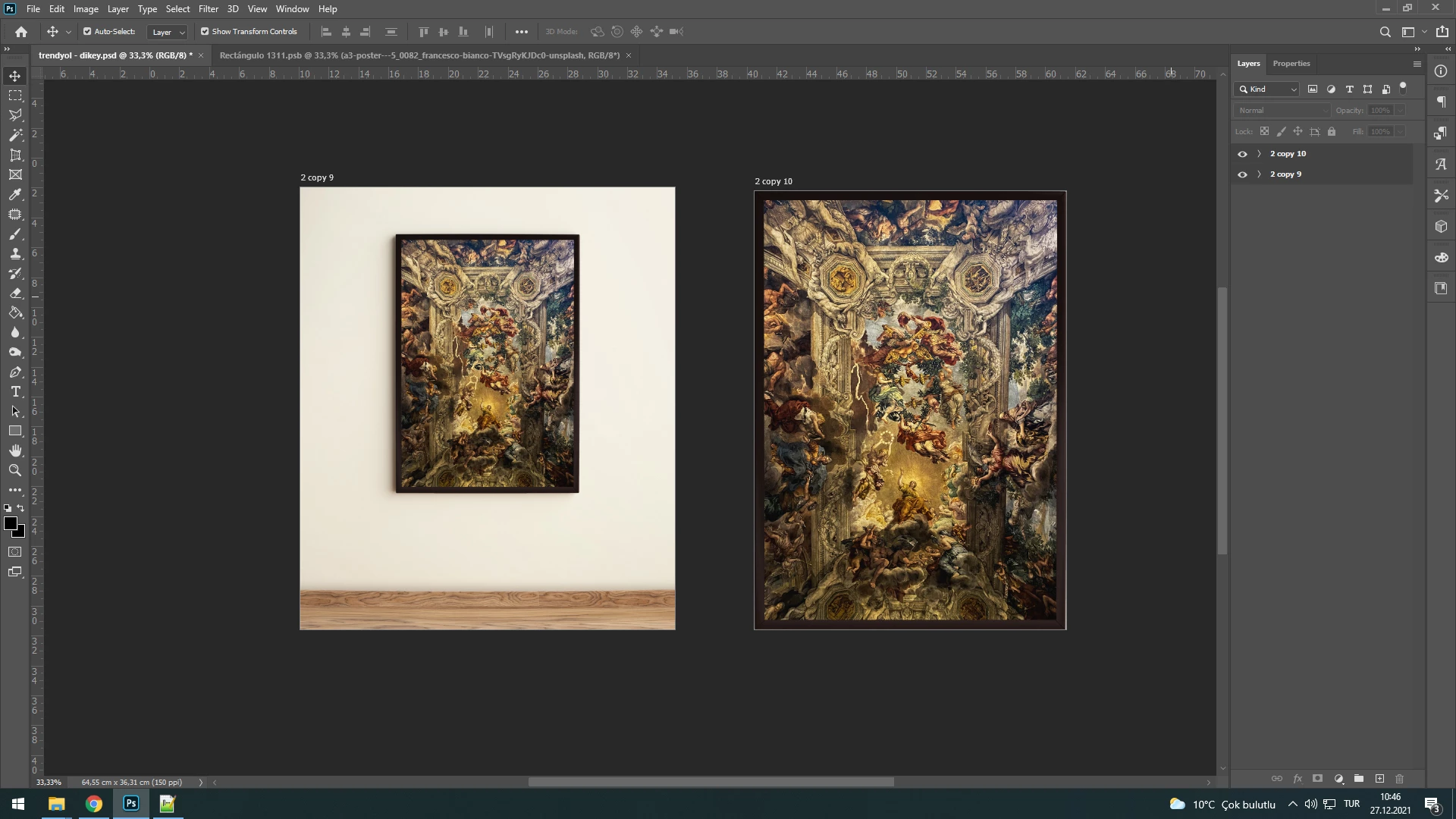This screenshot has width=1456, height=819.
Task: Expand the 2 copy 9 group
Action: click(1260, 174)
